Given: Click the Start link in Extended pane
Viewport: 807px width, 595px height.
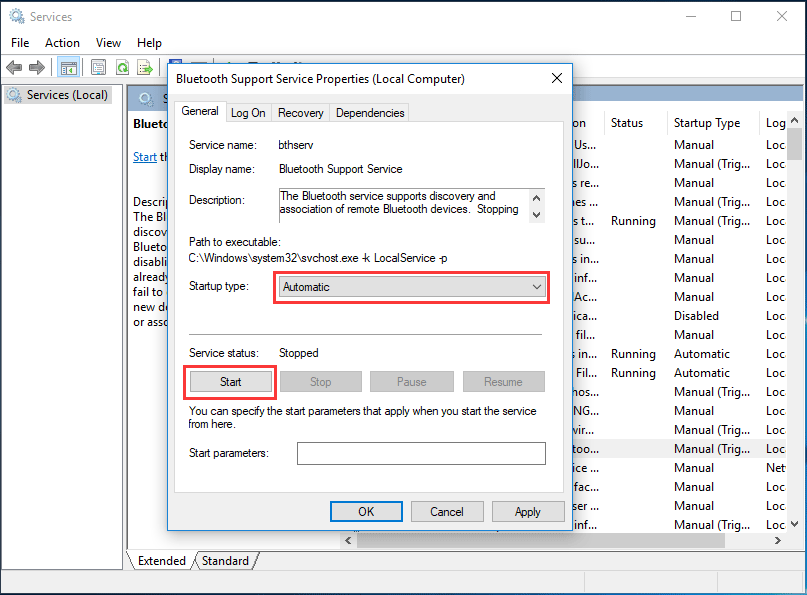Looking at the screenshot, I should [145, 157].
